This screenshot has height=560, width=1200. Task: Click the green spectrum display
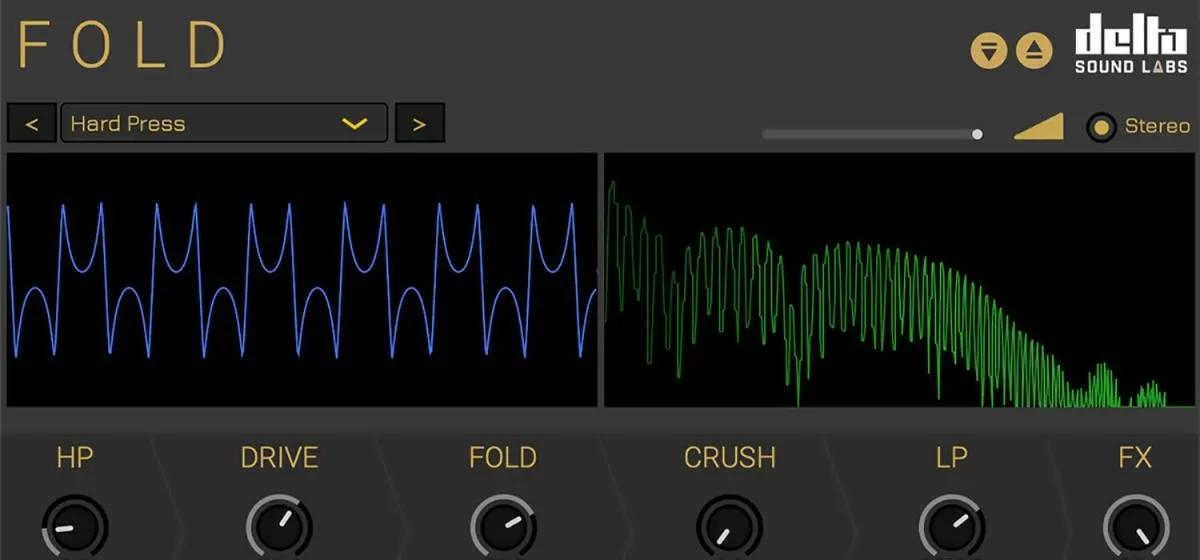point(898,280)
